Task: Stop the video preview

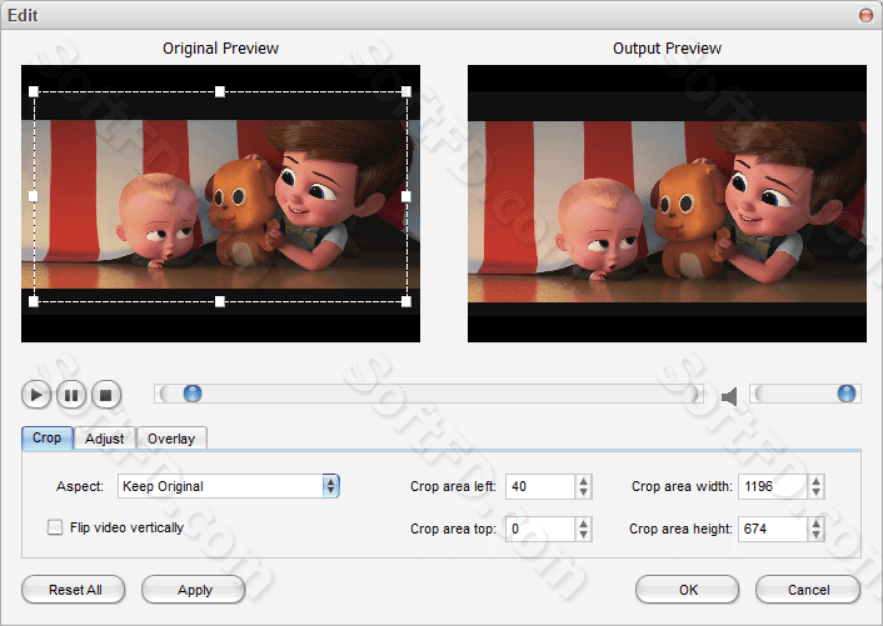Action: pos(106,395)
